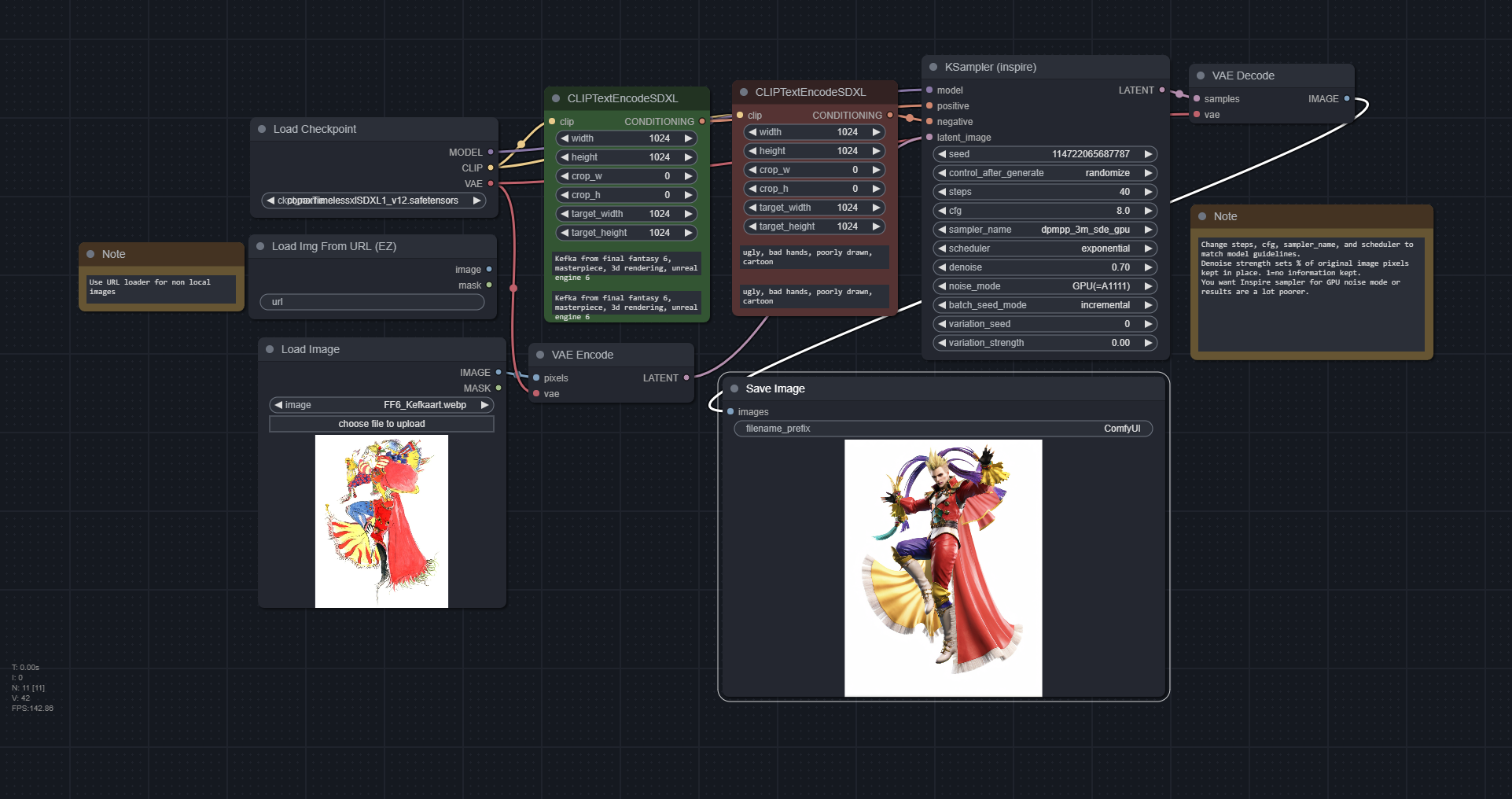Click the positive input socket on KSampler
The width and height of the screenshot is (1512, 799).
(x=929, y=105)
